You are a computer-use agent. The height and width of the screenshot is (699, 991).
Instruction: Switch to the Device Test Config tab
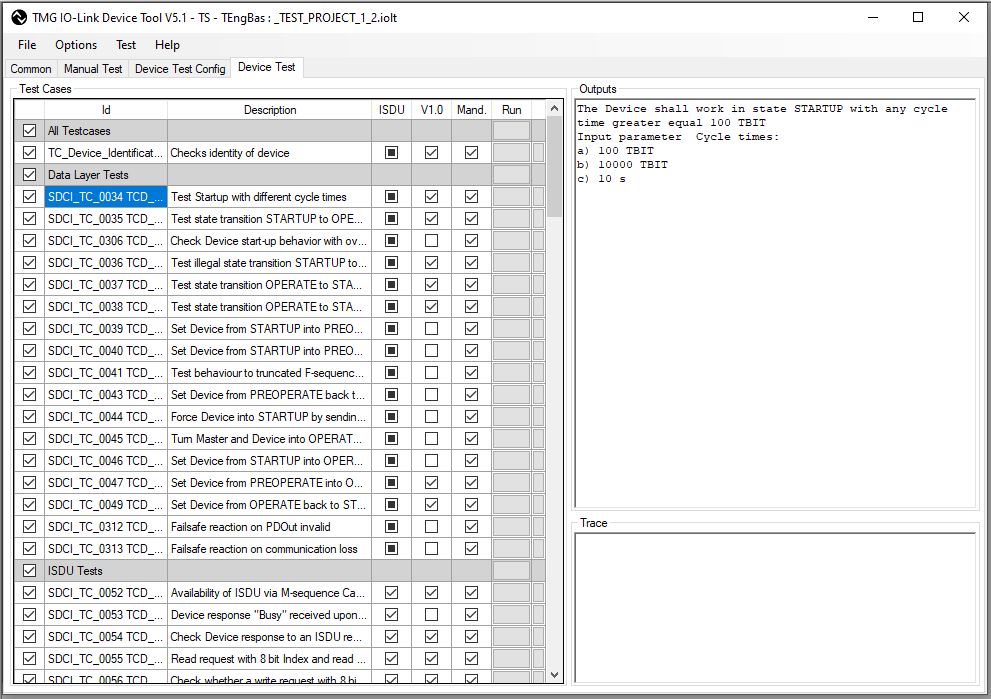pyautogui.click(x=180, y=69)
